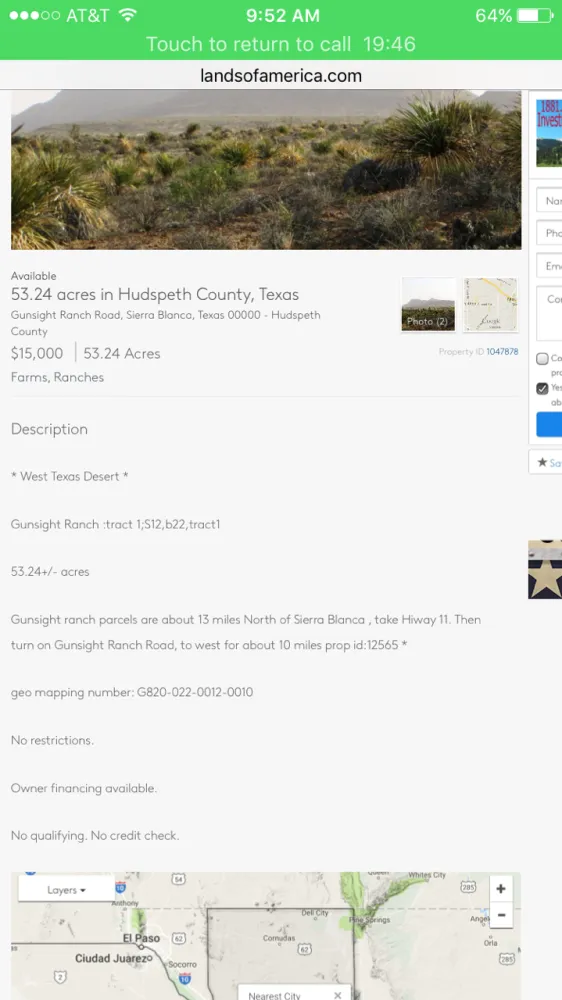Tap the green return to call banner
The width and height of the screenshot is (562, 1000).
[x=281, y=44]
